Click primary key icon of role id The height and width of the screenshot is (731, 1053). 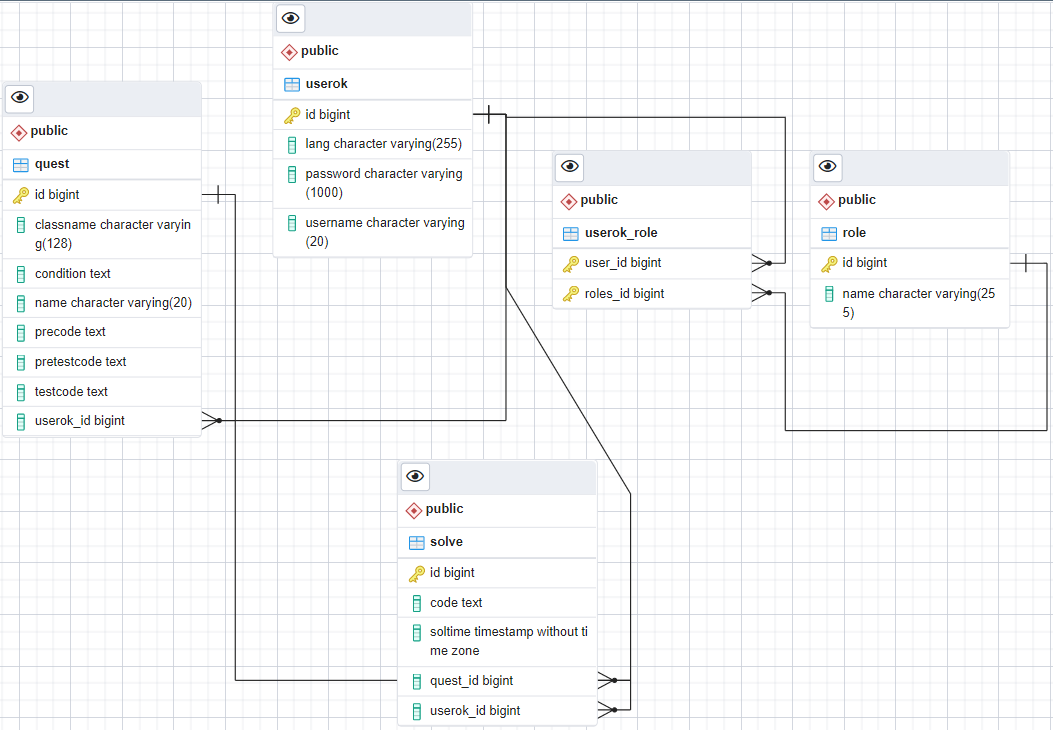point(829,264)
